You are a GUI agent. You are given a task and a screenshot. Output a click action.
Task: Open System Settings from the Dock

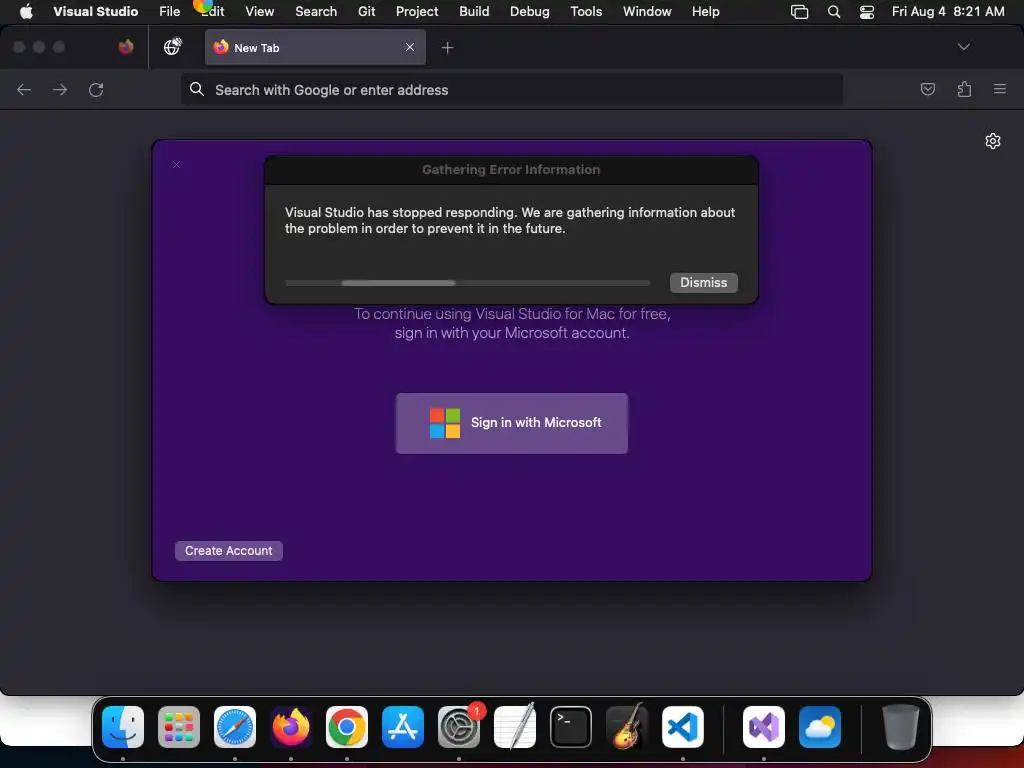click(459, 726)
